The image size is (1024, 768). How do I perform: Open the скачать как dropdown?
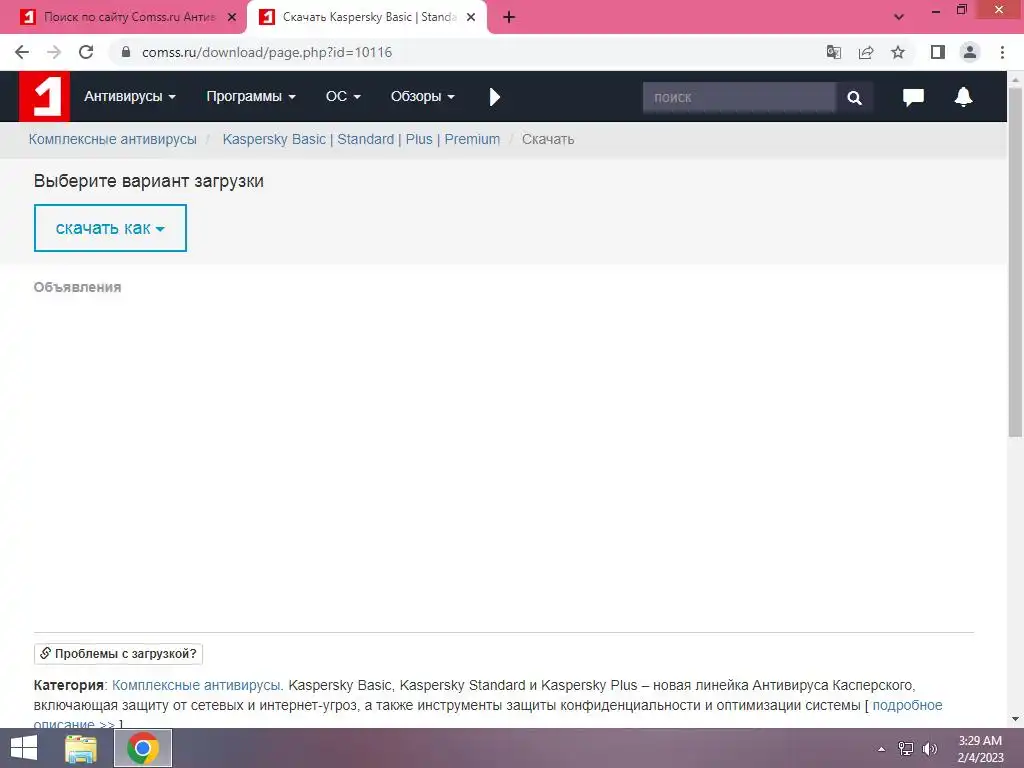[x=110, y=228]
